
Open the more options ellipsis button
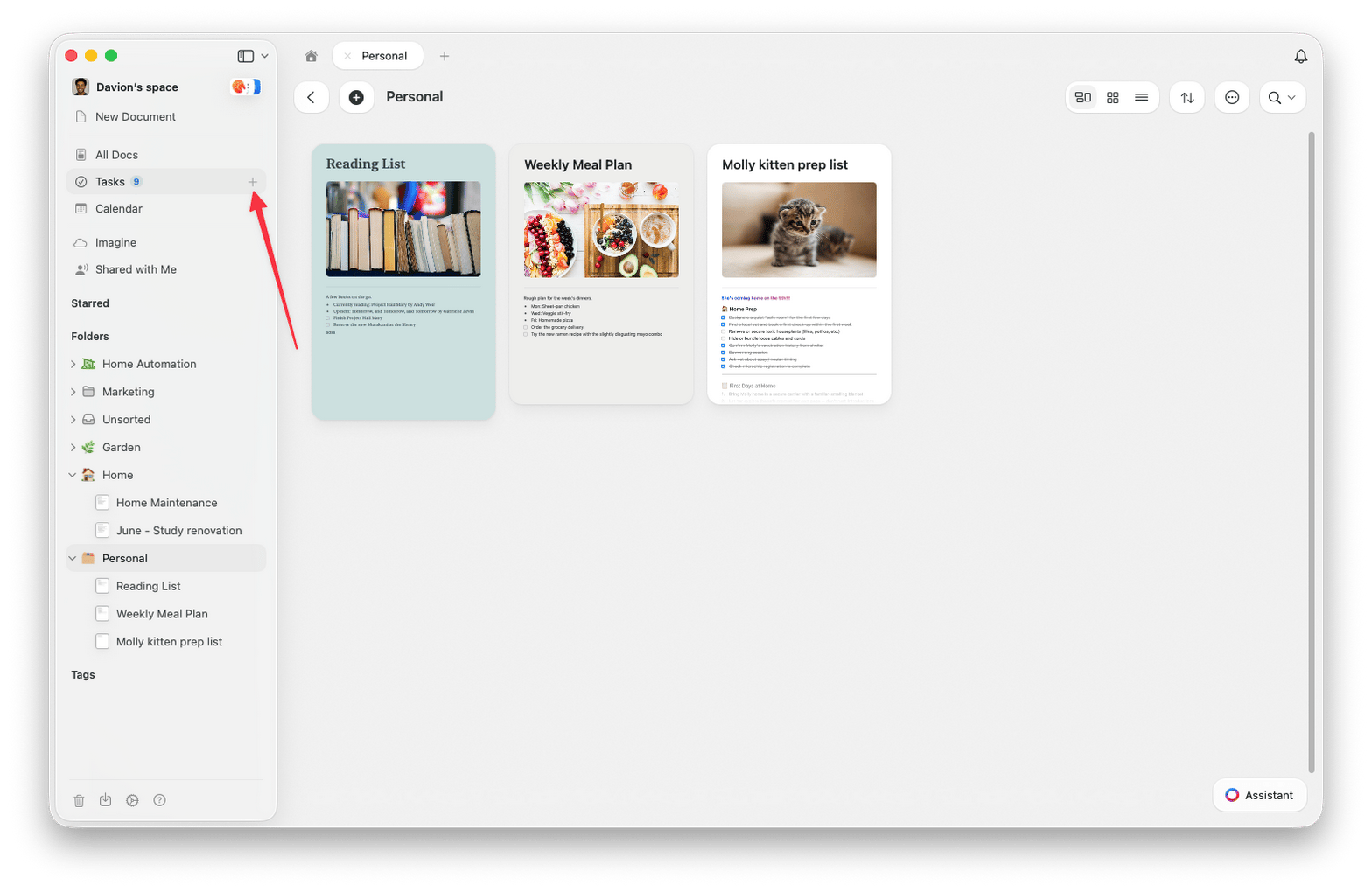click(1232, 98)
